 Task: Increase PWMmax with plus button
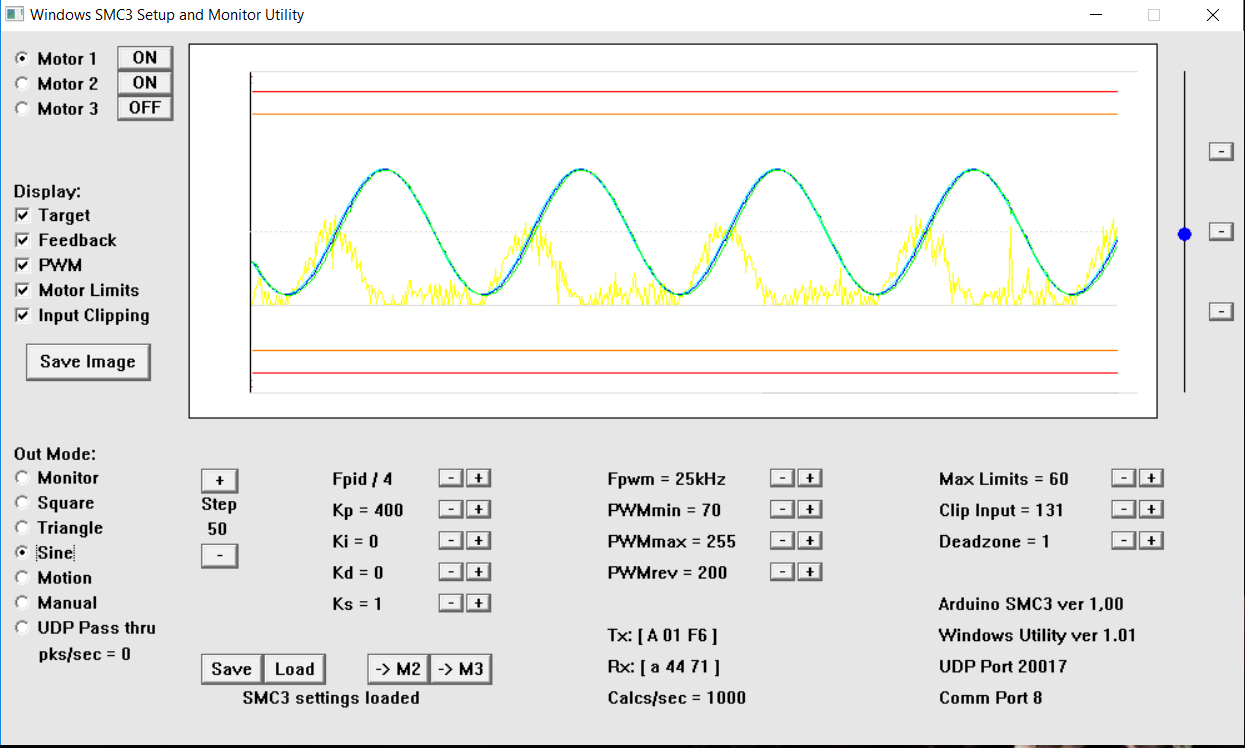[810, 540]
